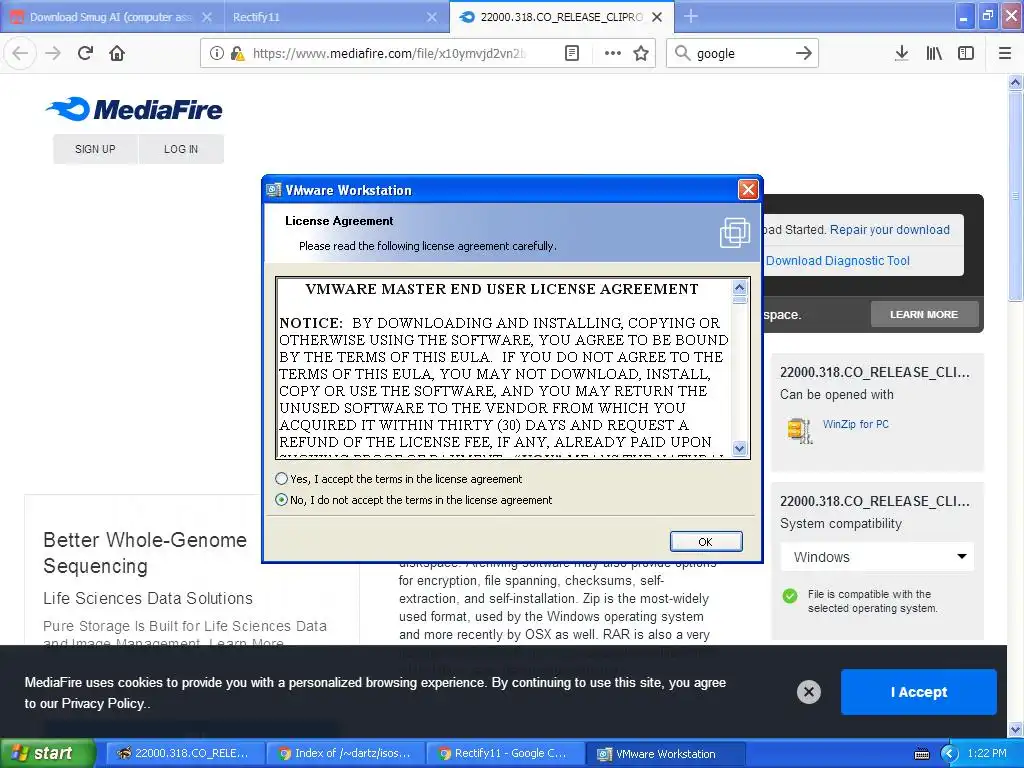Viewport: 1024px width, 768px height.
Task: Reload the MediaFire page
Action: click(86, 53)
